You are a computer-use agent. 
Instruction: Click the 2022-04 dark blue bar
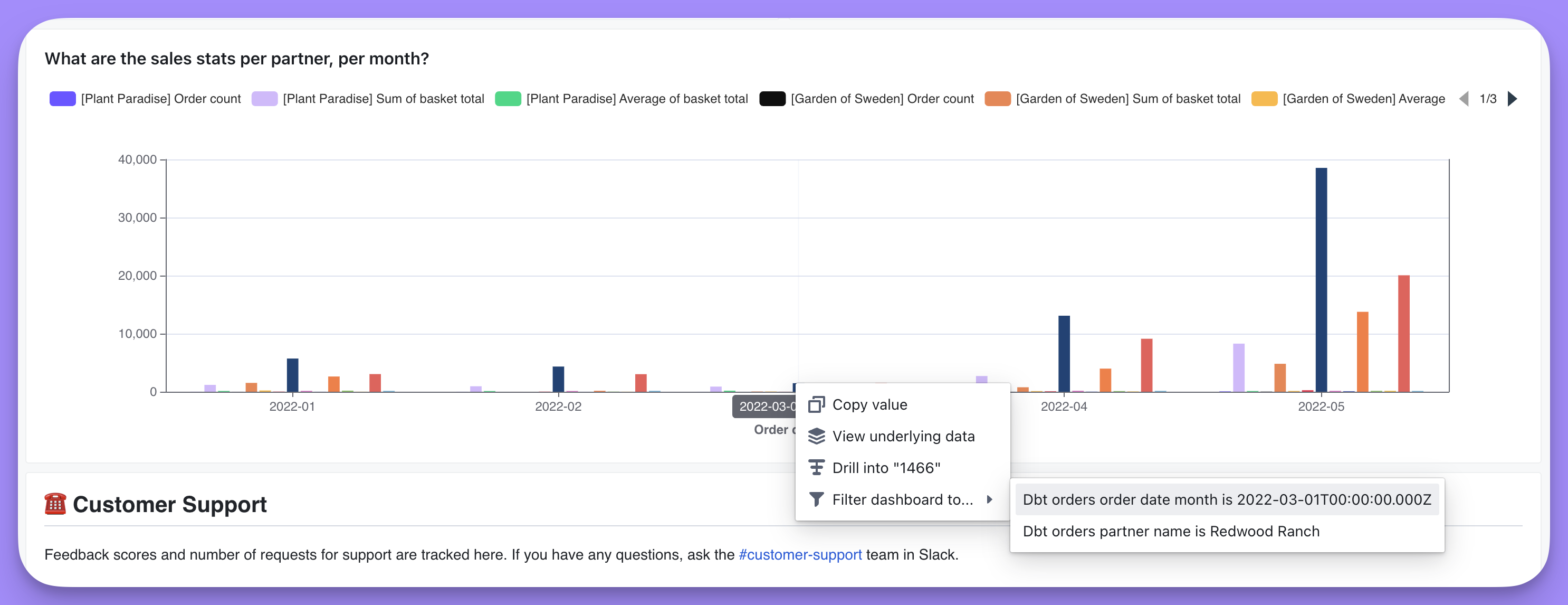click(1064, 353)
